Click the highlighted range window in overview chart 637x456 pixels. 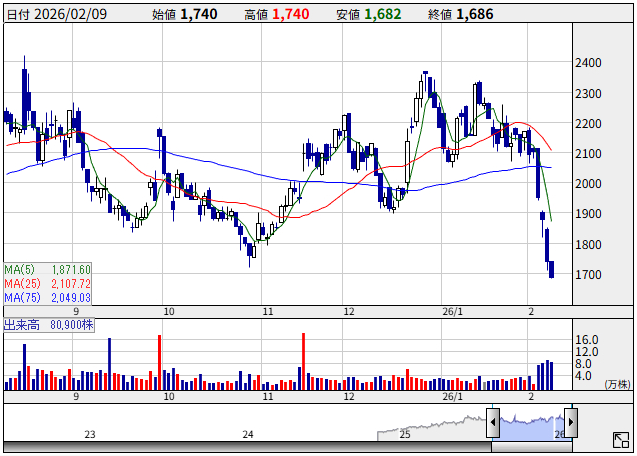(532, 423)
